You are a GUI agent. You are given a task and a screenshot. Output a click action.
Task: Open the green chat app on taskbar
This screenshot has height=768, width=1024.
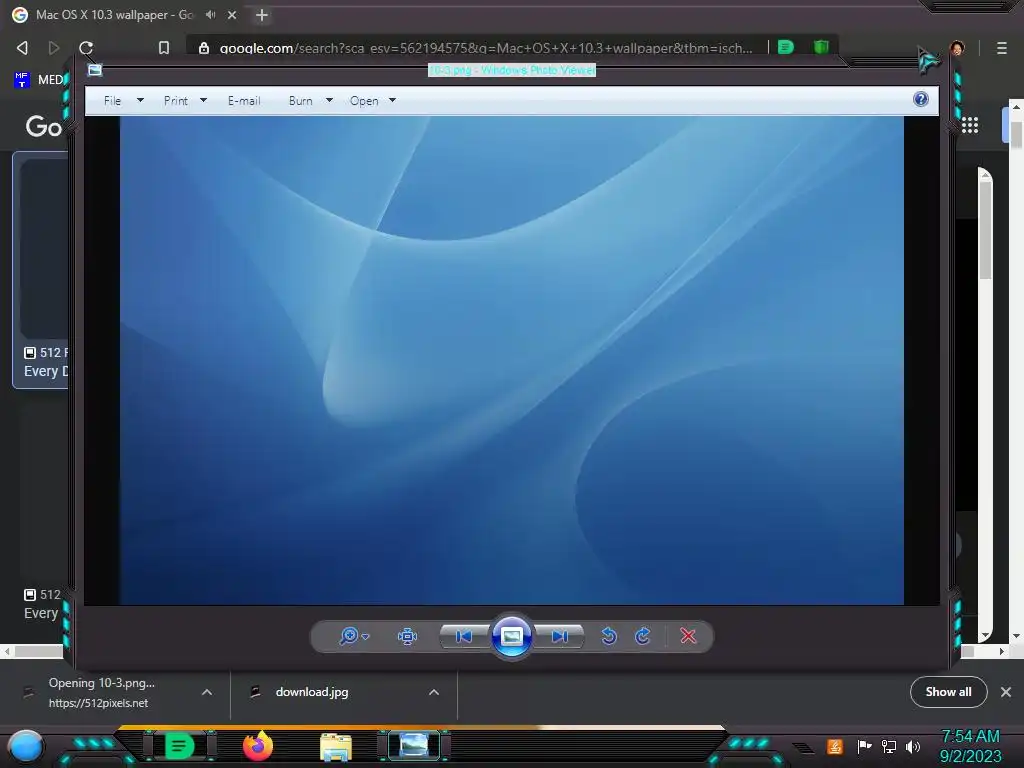[180, 746]
